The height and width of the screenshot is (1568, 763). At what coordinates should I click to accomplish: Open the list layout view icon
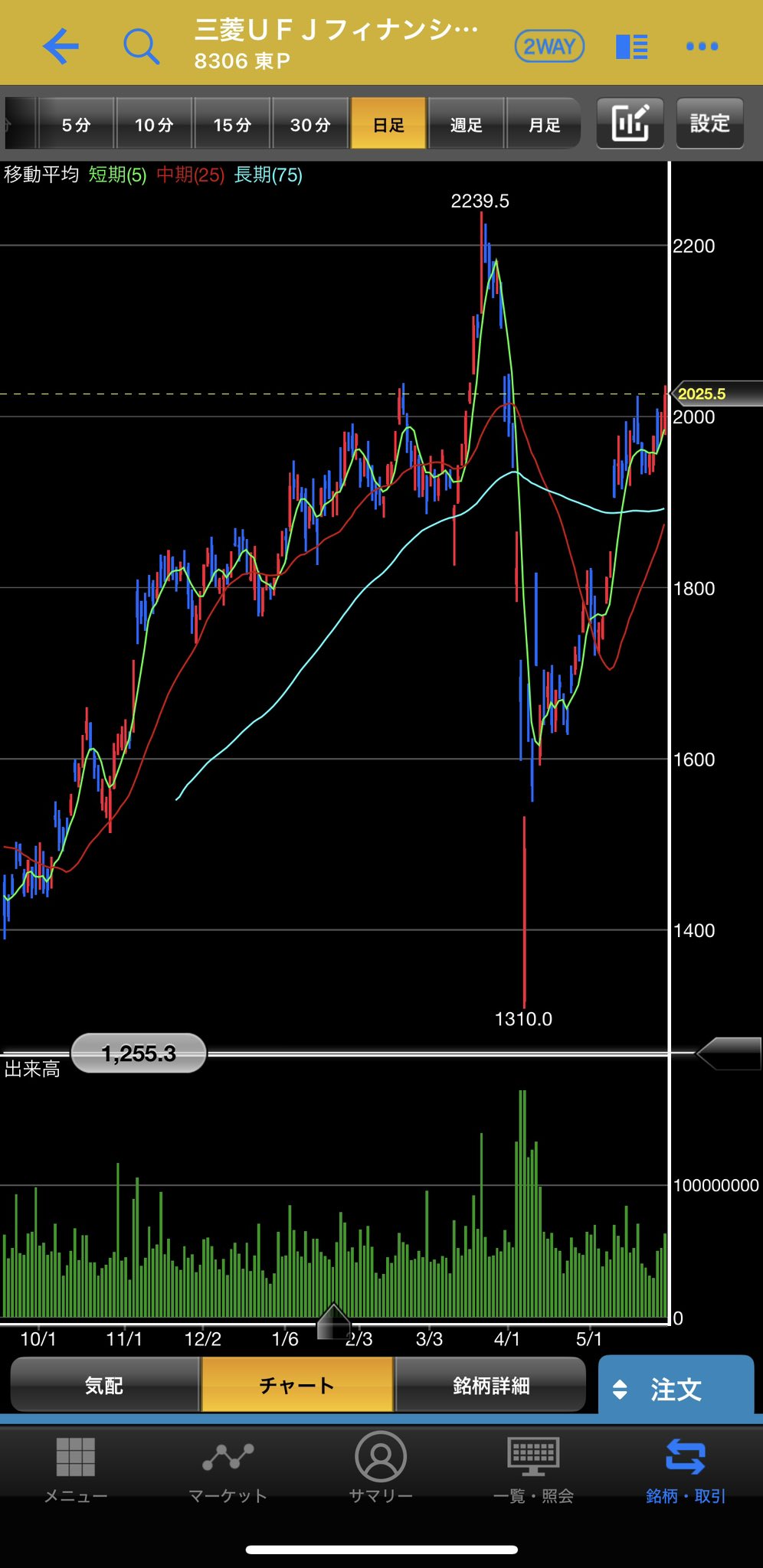632,47
